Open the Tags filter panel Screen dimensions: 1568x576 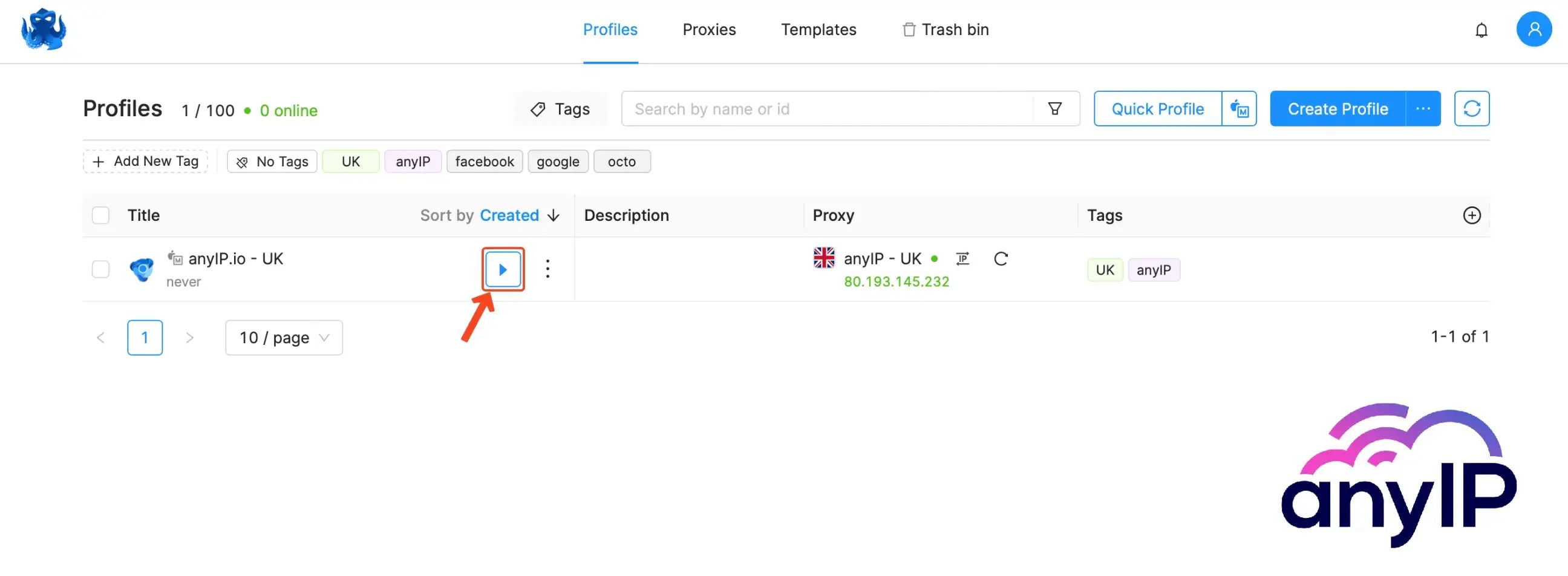point(560,108)
